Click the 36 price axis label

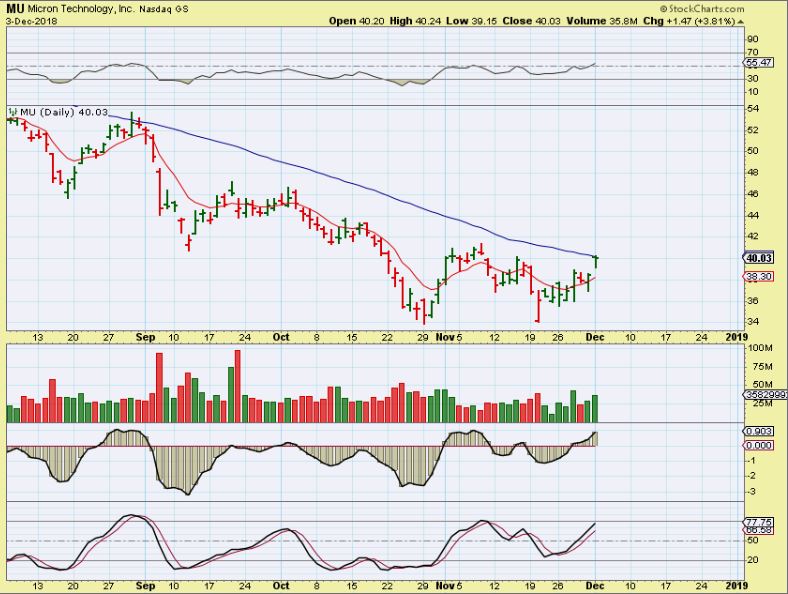[x=753, y=301]
